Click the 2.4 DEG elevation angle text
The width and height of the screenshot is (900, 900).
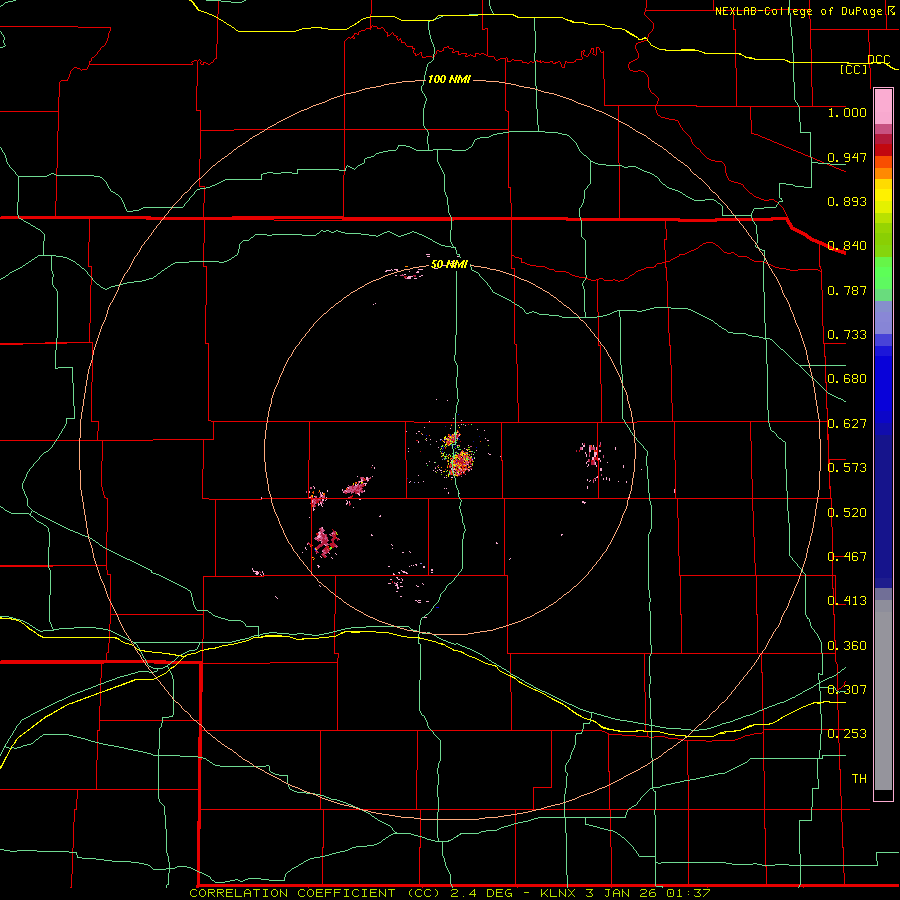tap(483, 893)
